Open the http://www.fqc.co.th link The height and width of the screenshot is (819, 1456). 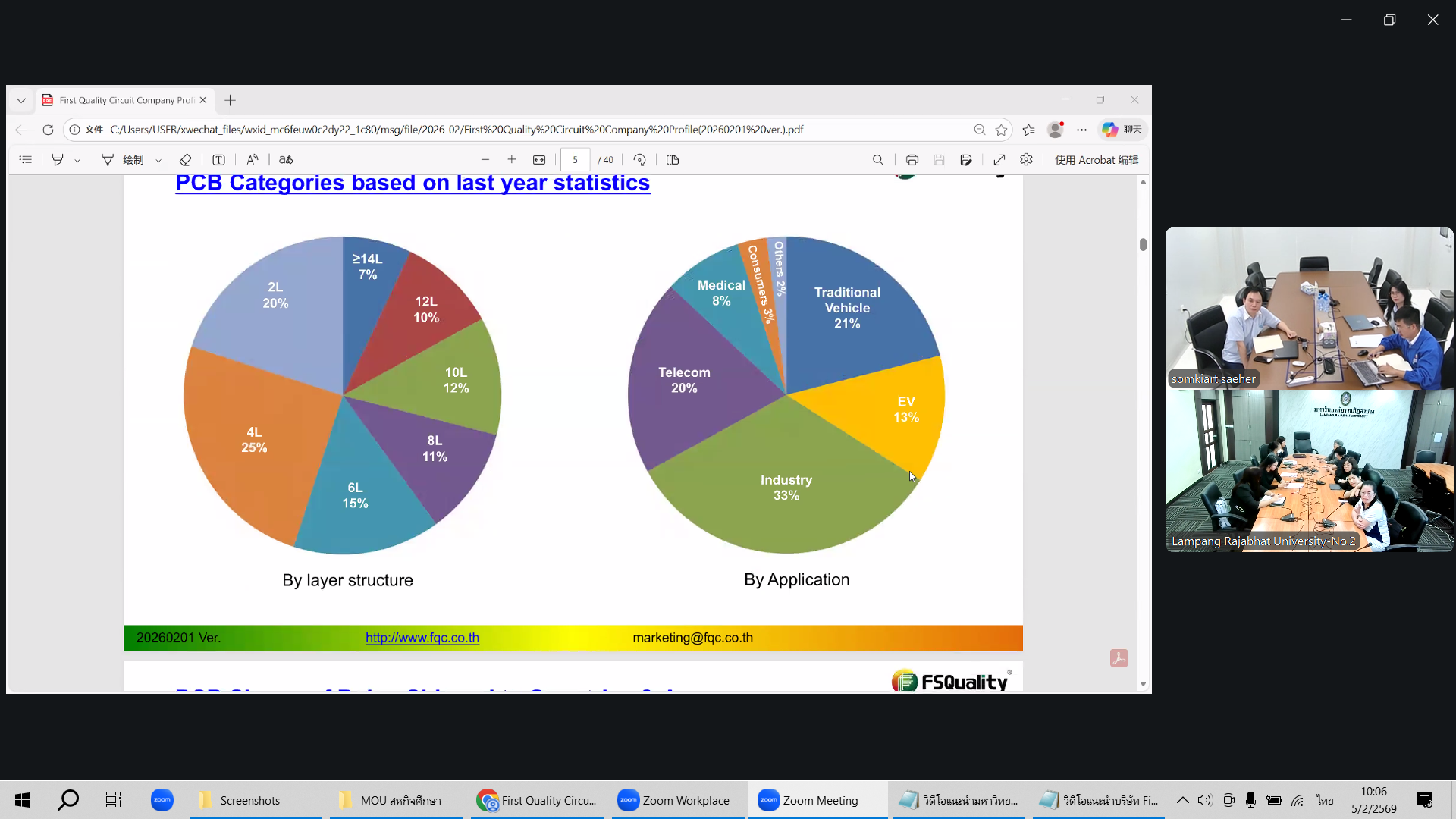coord(422,638)
